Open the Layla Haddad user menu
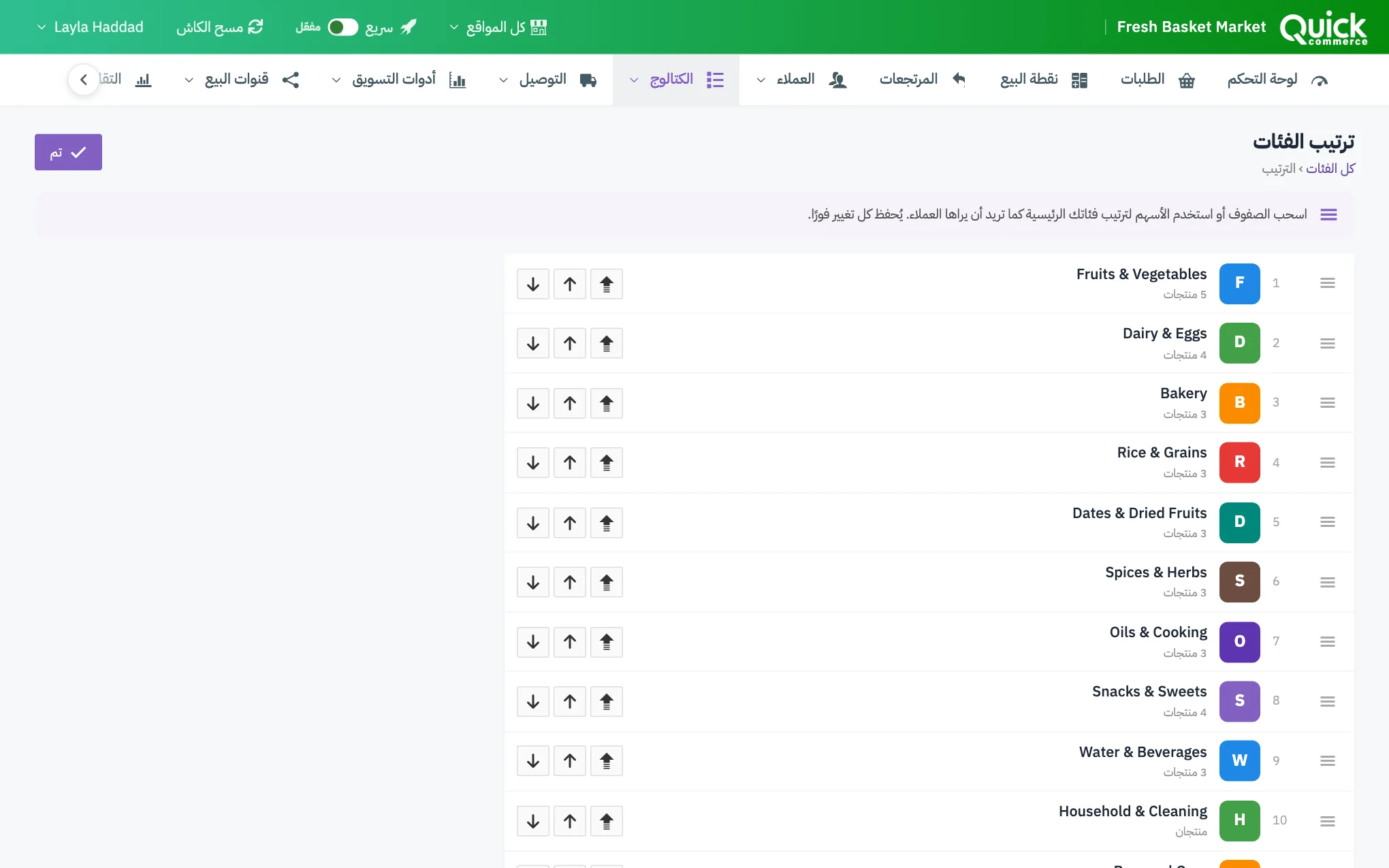 [90, 27]
